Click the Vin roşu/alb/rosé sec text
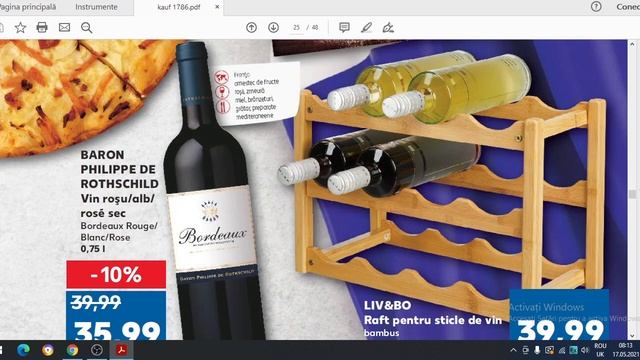 click(118, 206)
